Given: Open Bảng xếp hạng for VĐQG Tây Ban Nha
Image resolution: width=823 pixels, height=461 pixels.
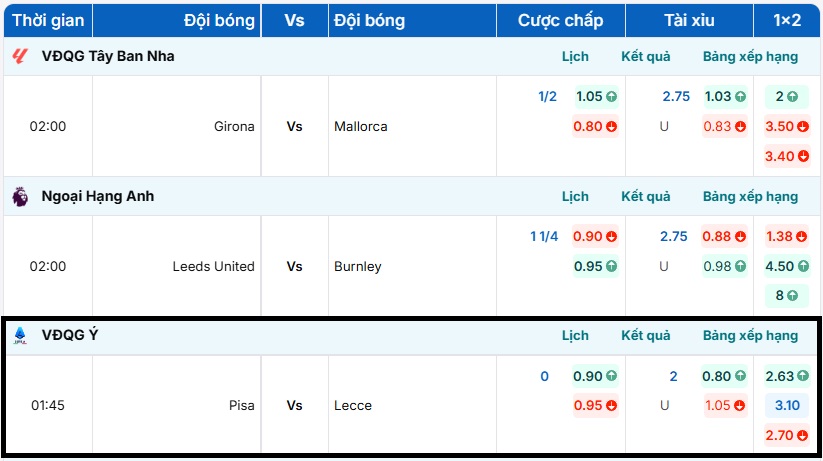Looking at the screenshot, I should click(750, 56).
